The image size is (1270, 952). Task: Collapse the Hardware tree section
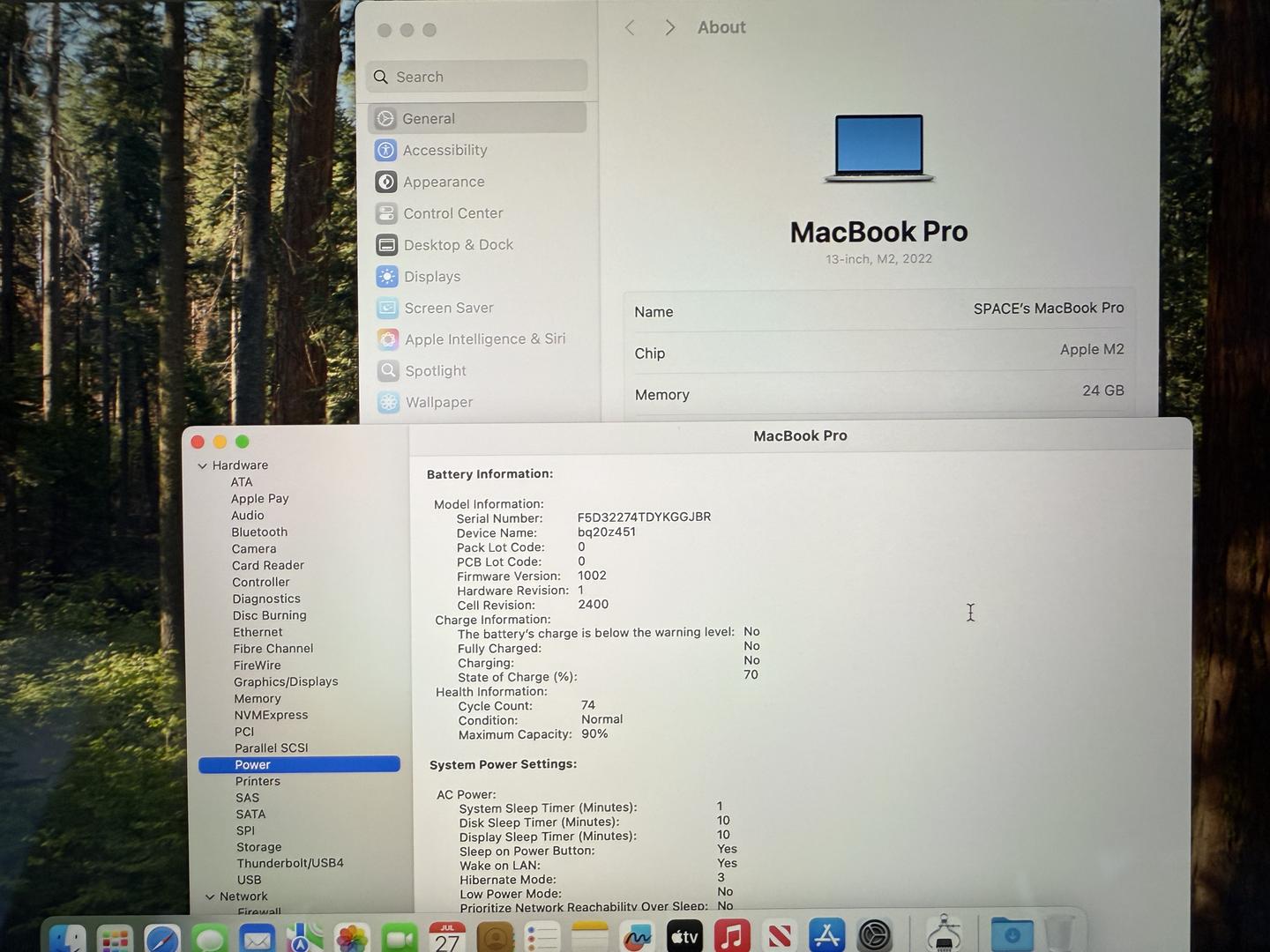pyautogui.click(x=203, y=465)
